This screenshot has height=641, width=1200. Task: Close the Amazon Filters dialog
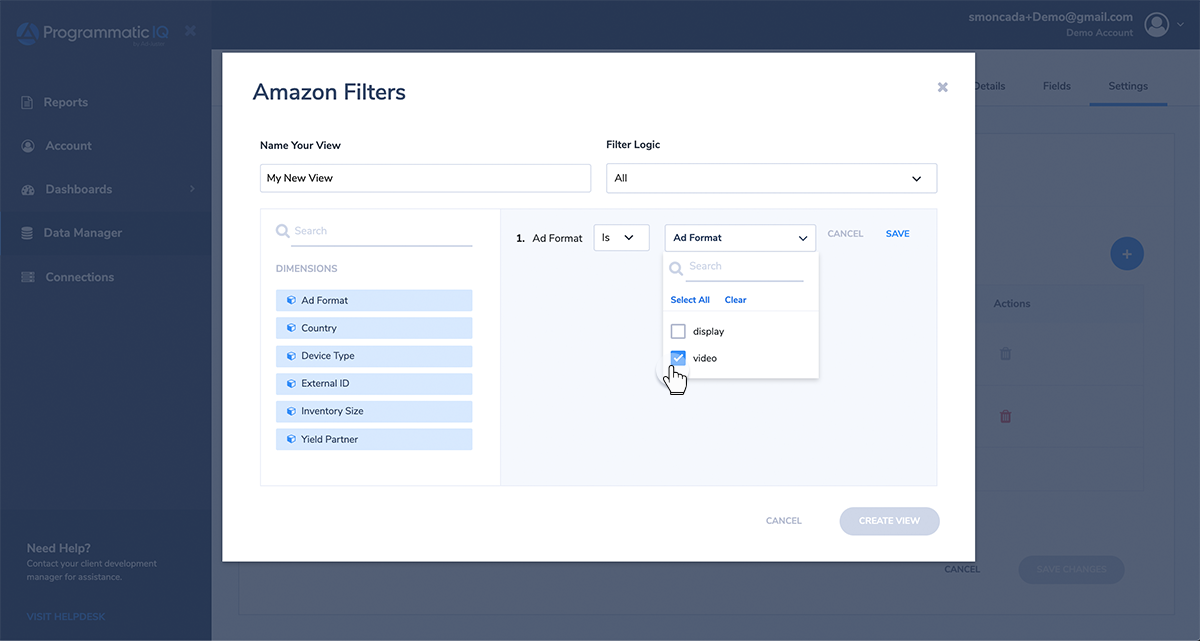coord(942,87)
